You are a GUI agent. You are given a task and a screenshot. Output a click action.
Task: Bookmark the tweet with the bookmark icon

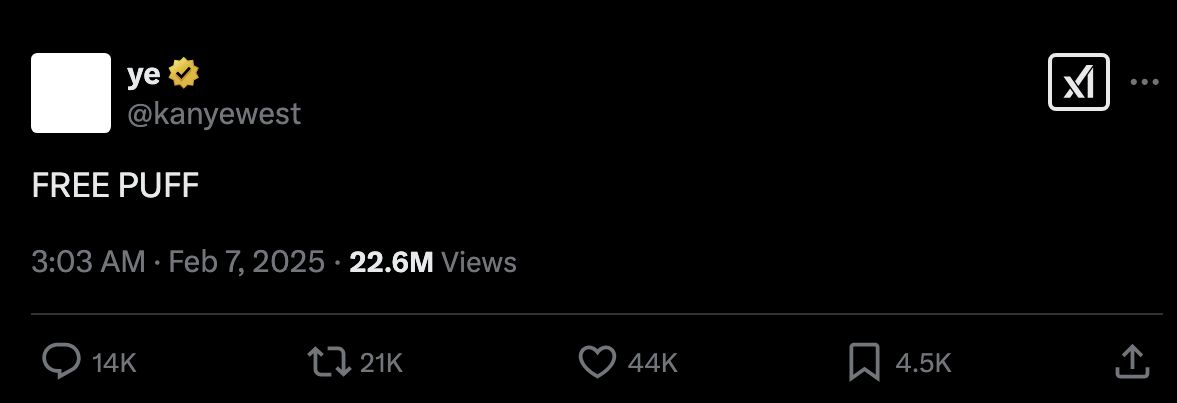863,362
